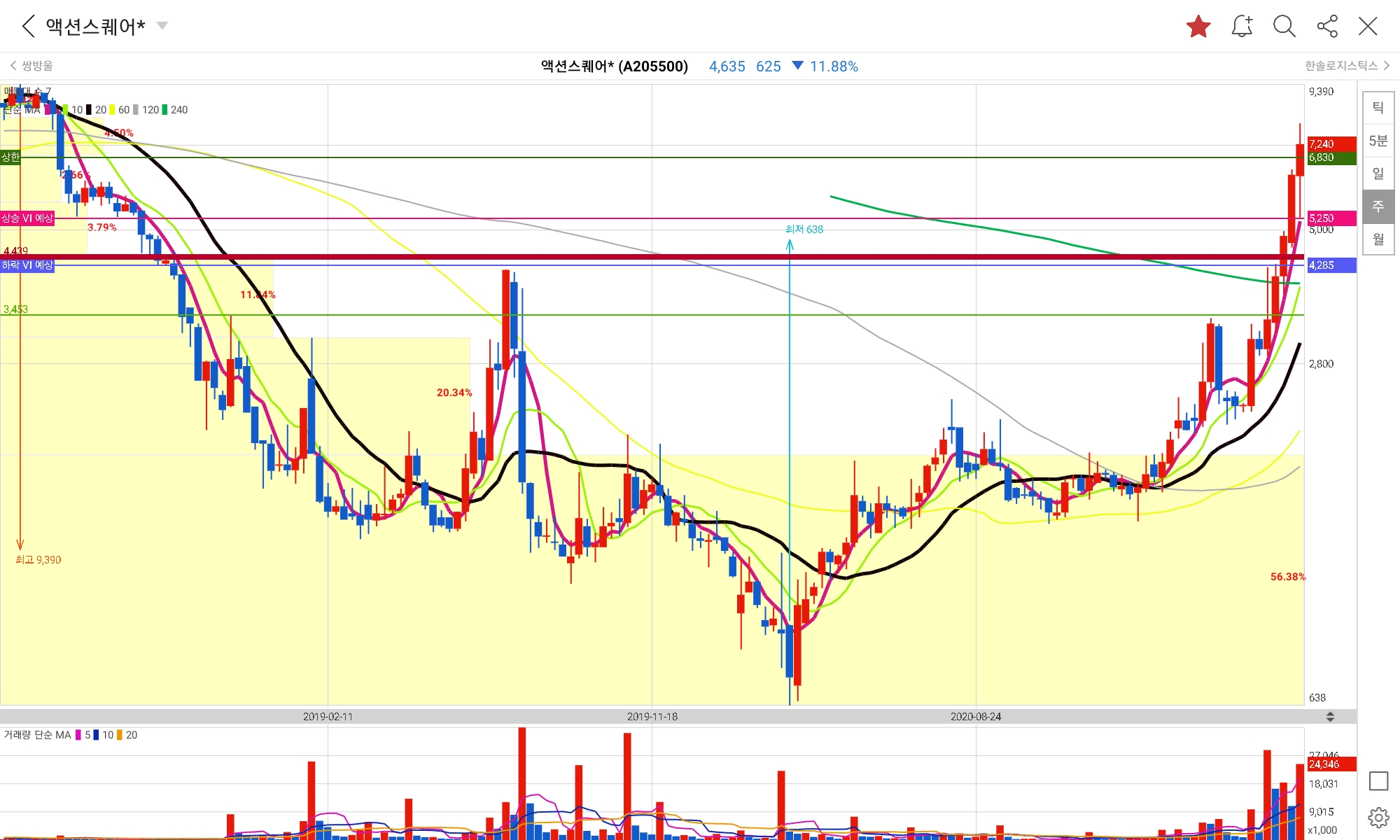Click the green 240 MA color swatch

click(x=165, y=110)
